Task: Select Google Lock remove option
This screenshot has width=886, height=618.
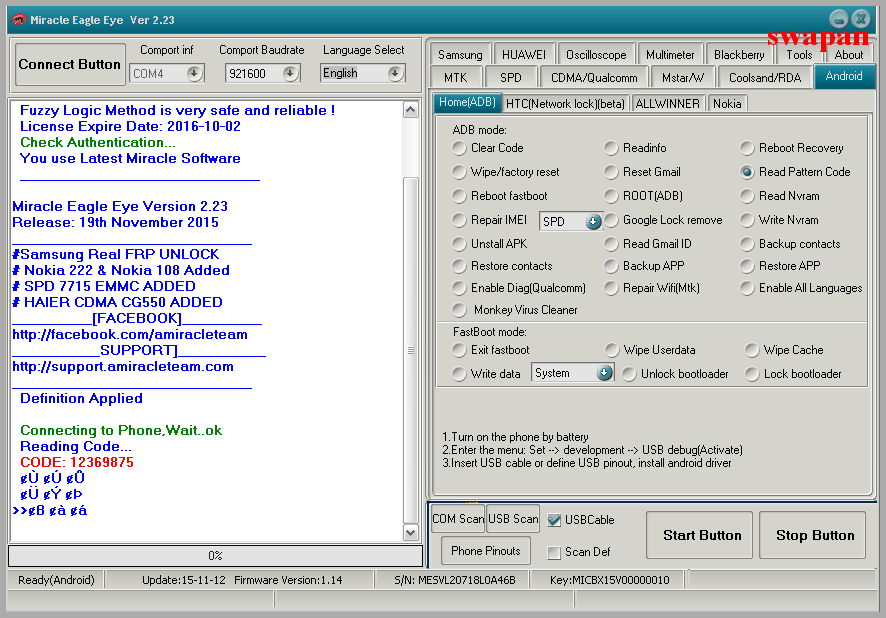Action: tap(611, 220)
